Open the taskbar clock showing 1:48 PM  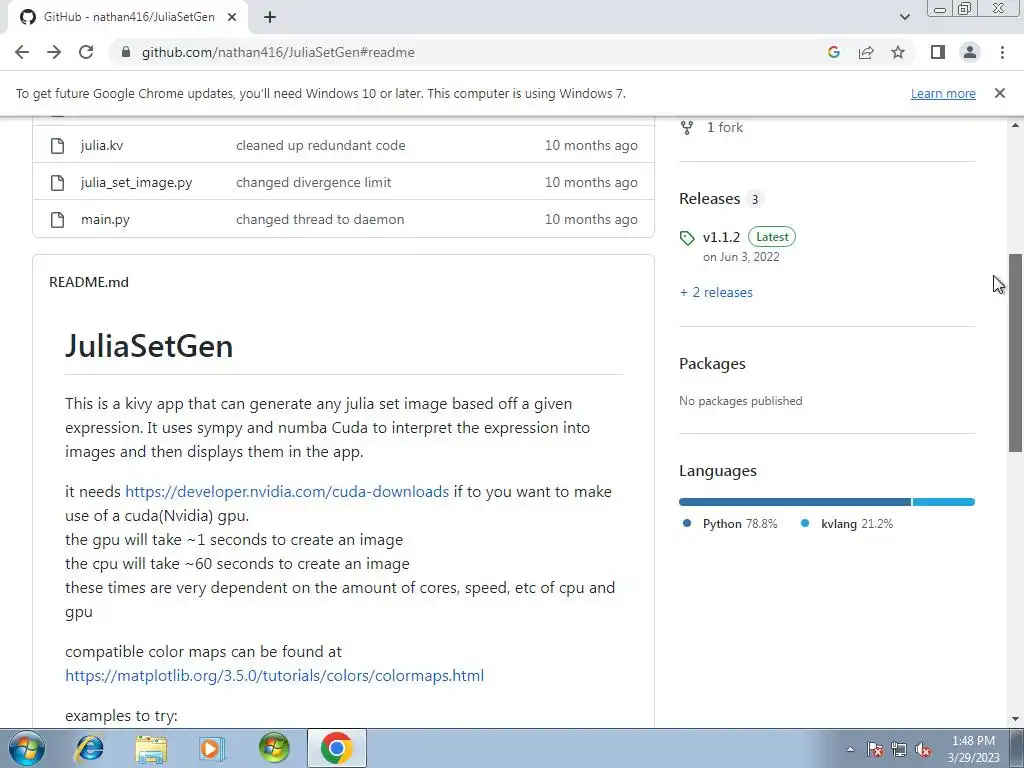(x=973, y=749)
